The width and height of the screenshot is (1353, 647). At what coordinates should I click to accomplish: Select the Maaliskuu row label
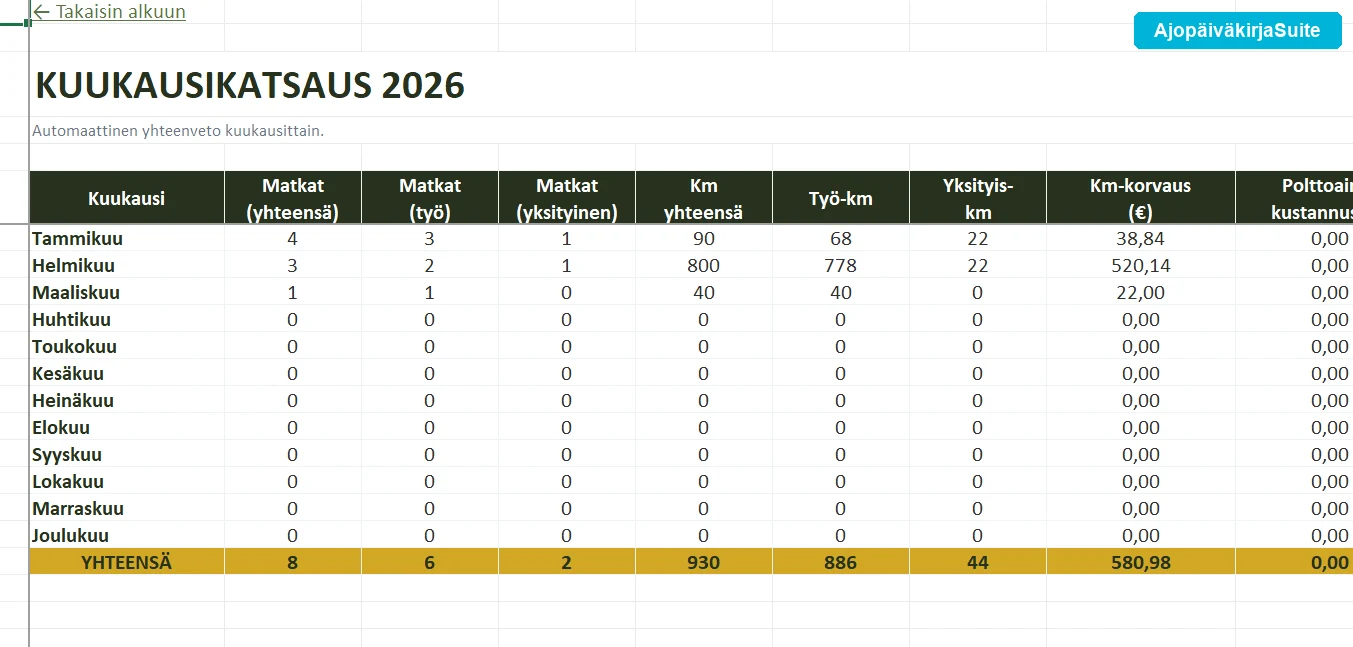76,293
